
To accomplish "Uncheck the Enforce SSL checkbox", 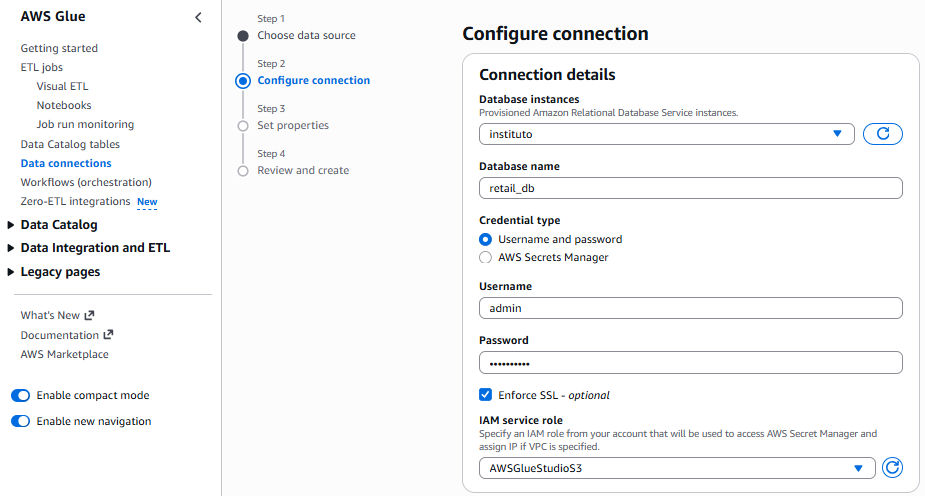I will point(486,395).
